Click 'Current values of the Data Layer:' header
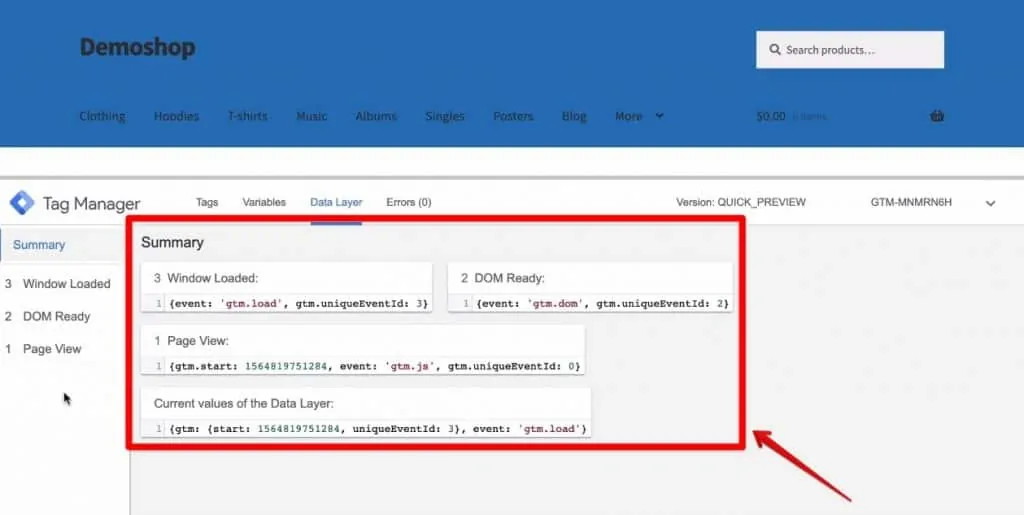 [244, 403]
